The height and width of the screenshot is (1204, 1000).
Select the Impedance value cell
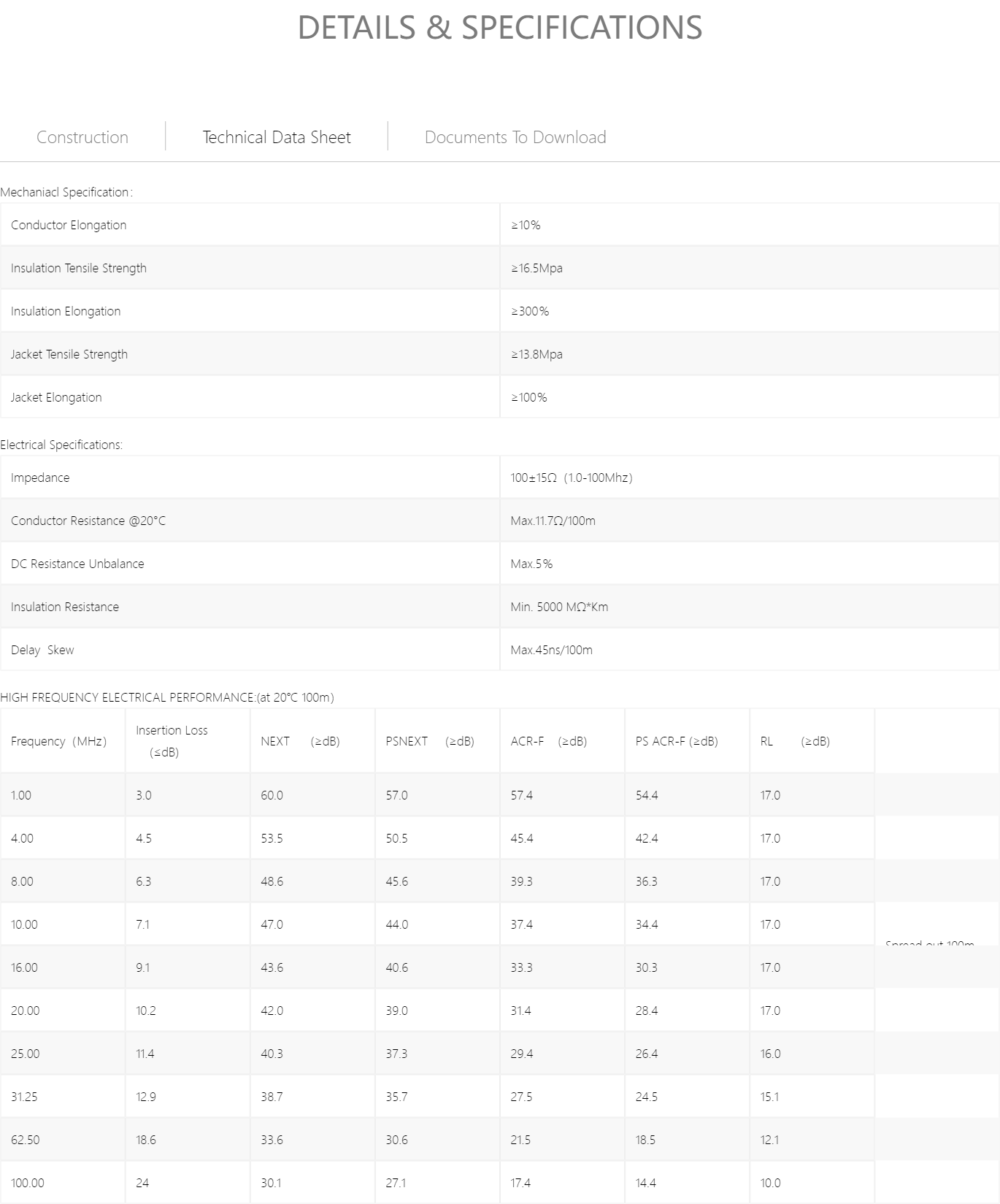[750, 478]
